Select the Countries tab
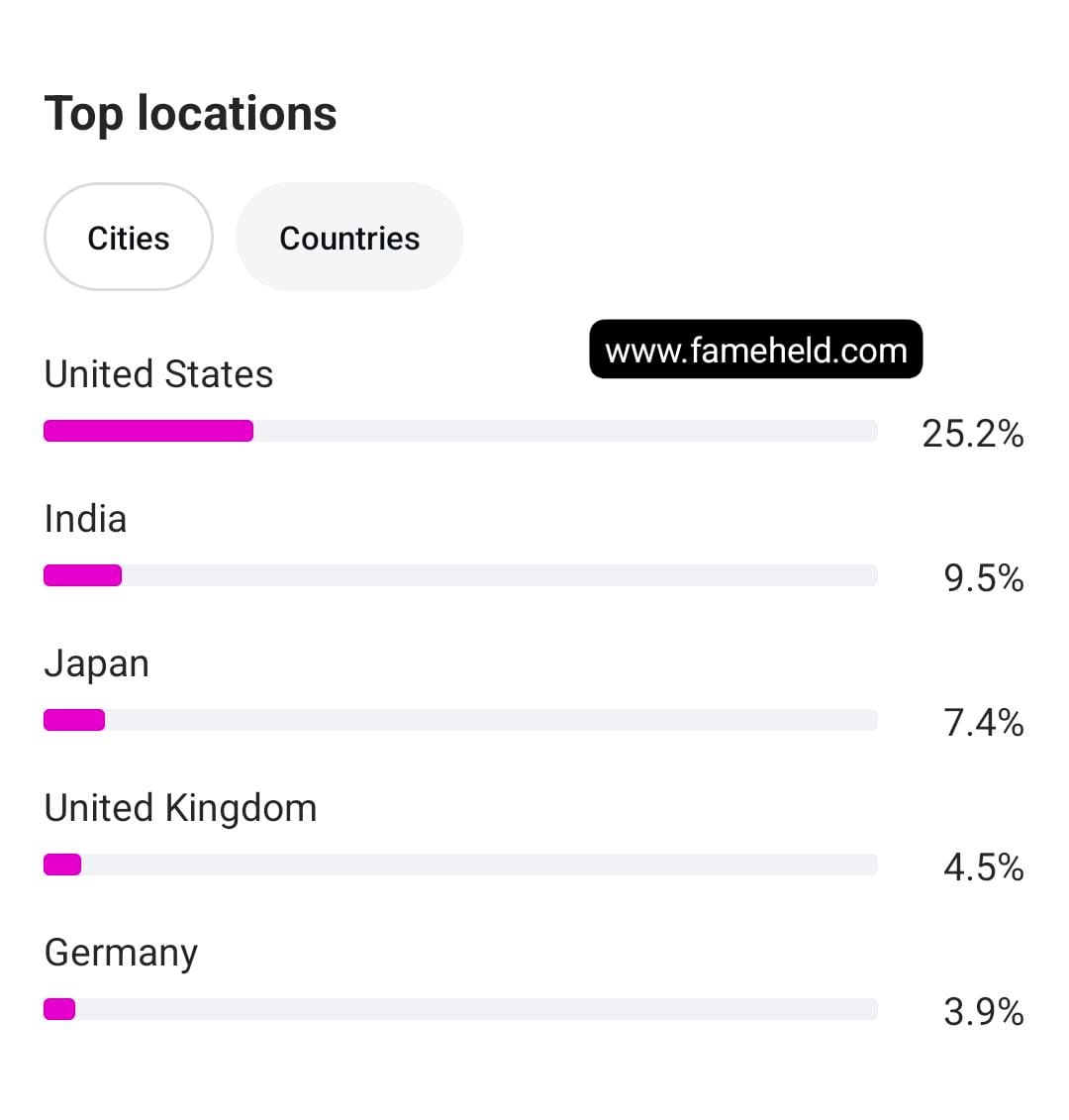This screenshot has height=1120, width=1069. coord(349,238)
